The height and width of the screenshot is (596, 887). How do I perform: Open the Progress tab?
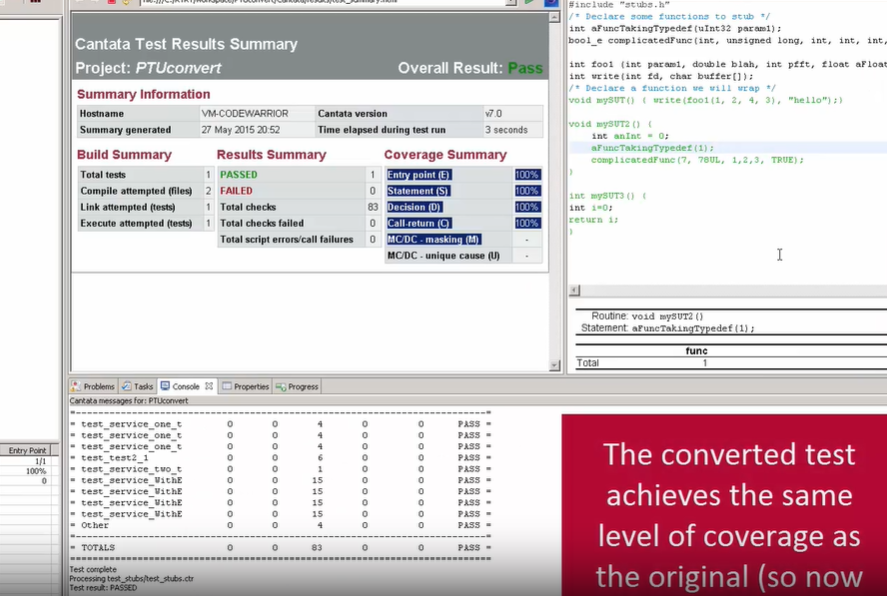click(298, 386)
